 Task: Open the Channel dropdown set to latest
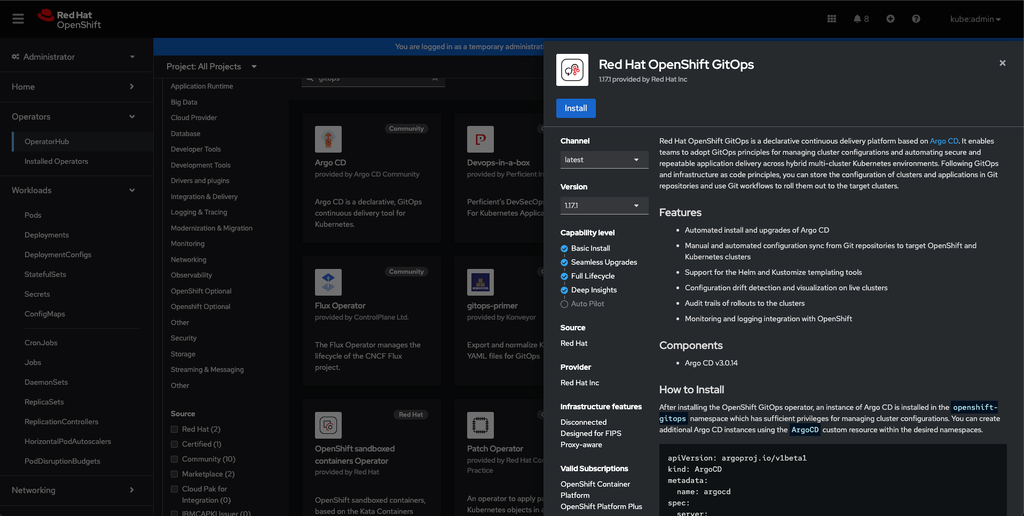[605, 160]
